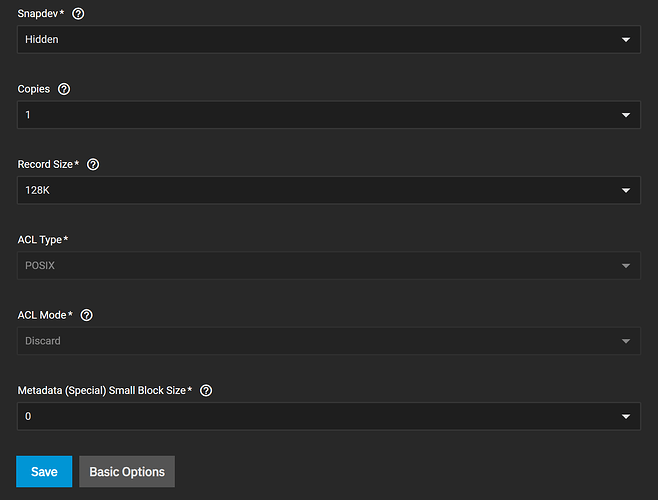Expand the Record Size dropdown arrow
The width and height of the screenshot is (658, 500).
pyautogui.click(x=626, y=190)
